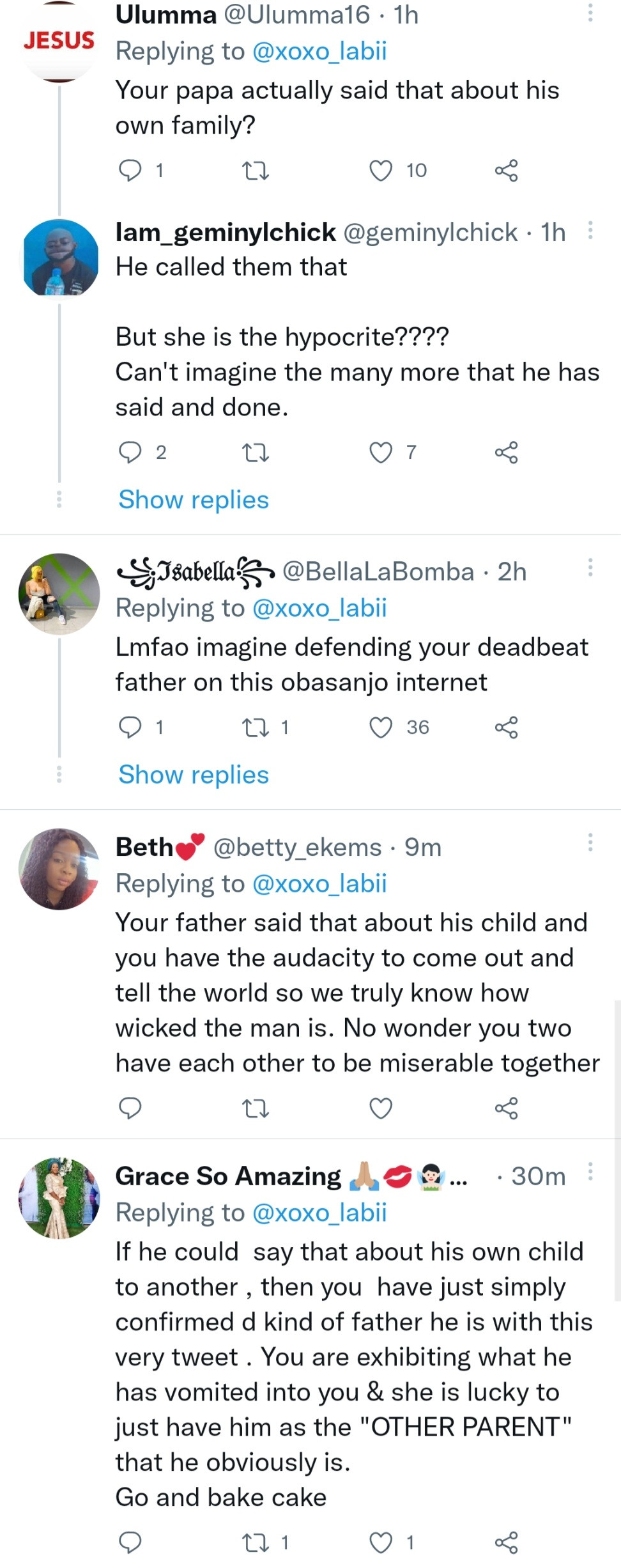Image resolution: width=621 pixels, height=1568 pixels.
Task: Share Iam_geminylchick's hypocrite tweet
Action: 506,453
